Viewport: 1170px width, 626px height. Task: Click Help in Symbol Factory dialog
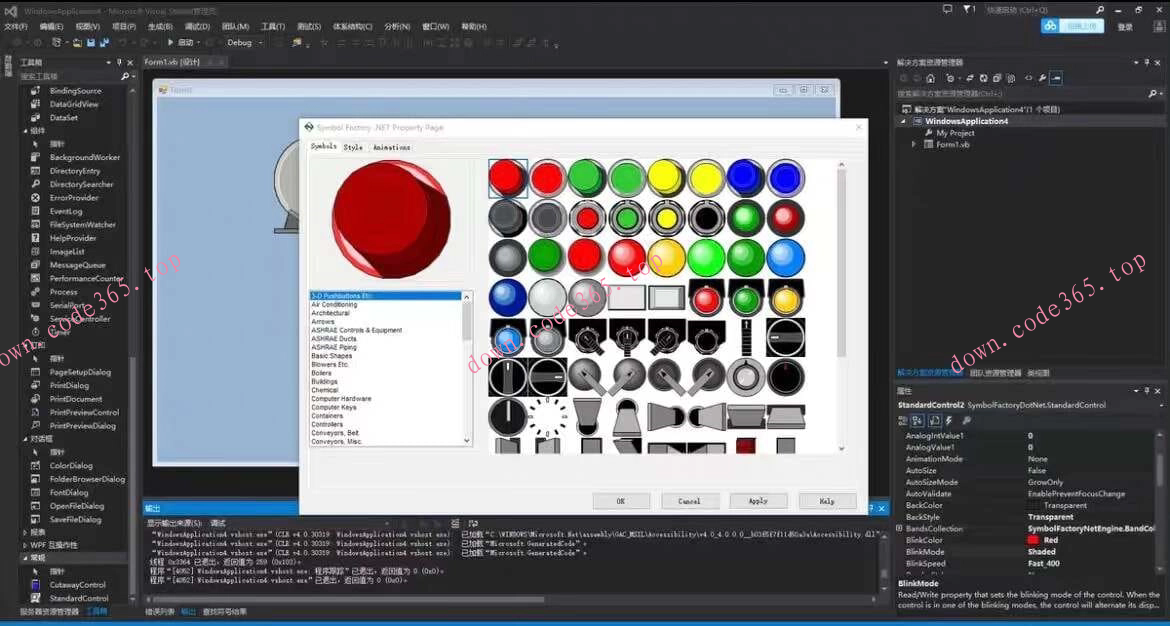[827, 501]
